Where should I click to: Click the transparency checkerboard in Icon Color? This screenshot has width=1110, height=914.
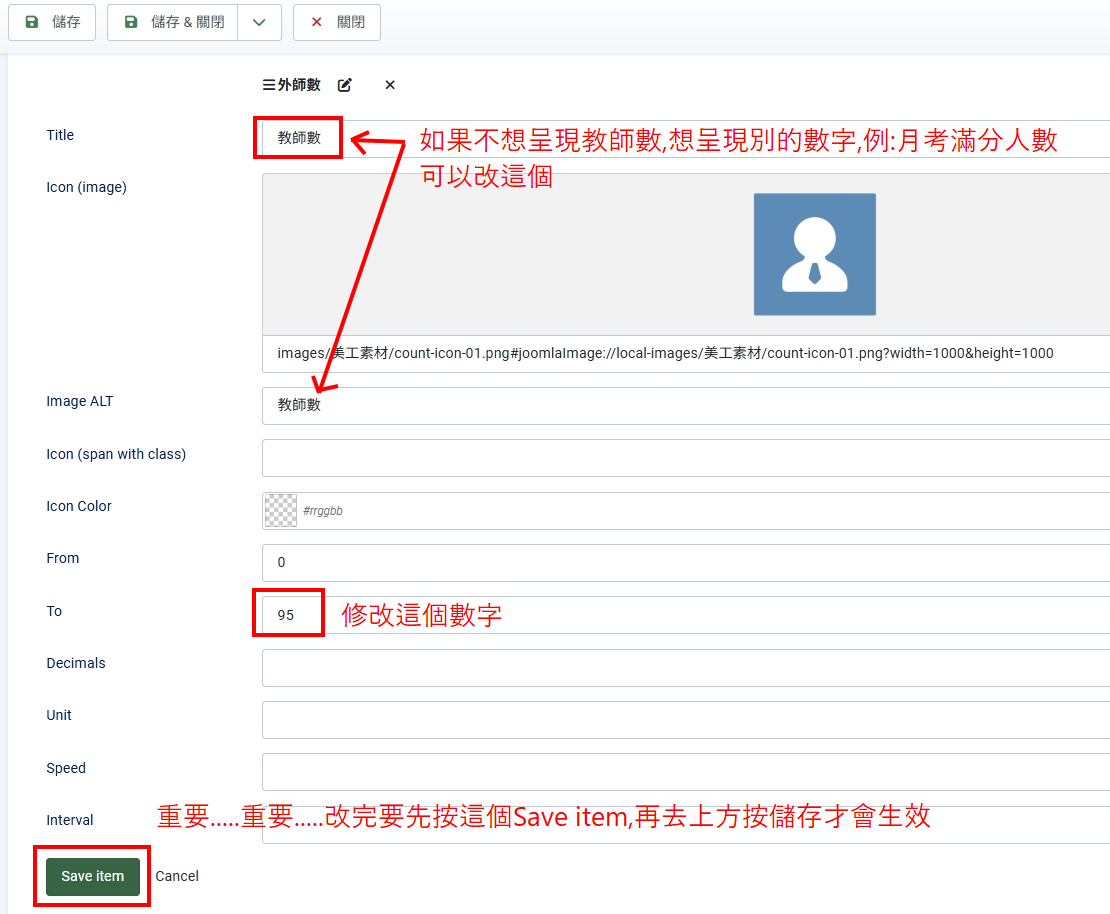pyautogui.click(x=279, y=510)
